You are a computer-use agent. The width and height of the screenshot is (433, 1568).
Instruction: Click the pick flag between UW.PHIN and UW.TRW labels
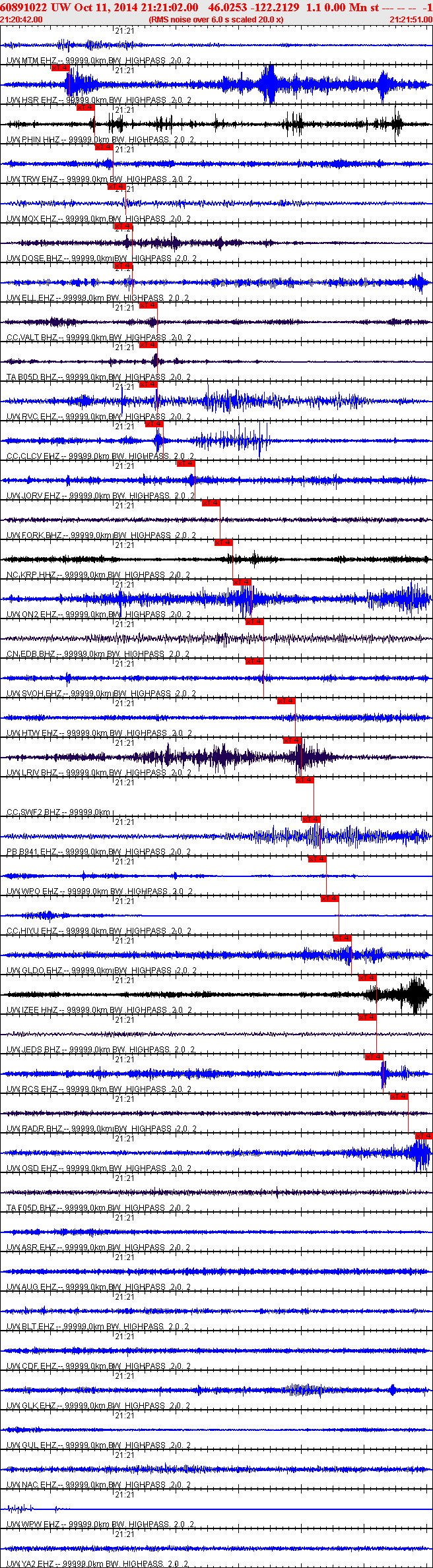(x=104, y=147)
